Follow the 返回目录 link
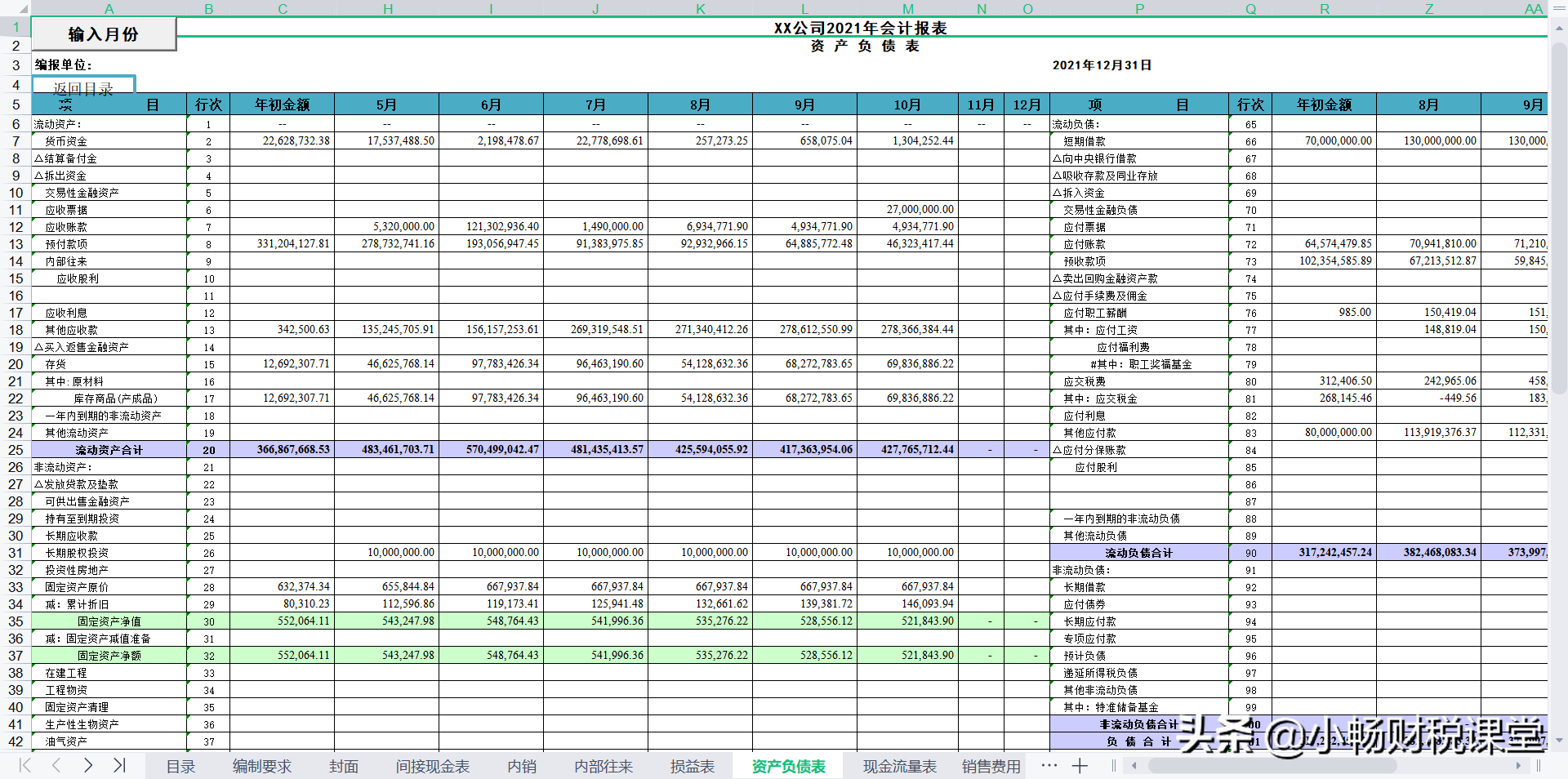 [83, 87]
